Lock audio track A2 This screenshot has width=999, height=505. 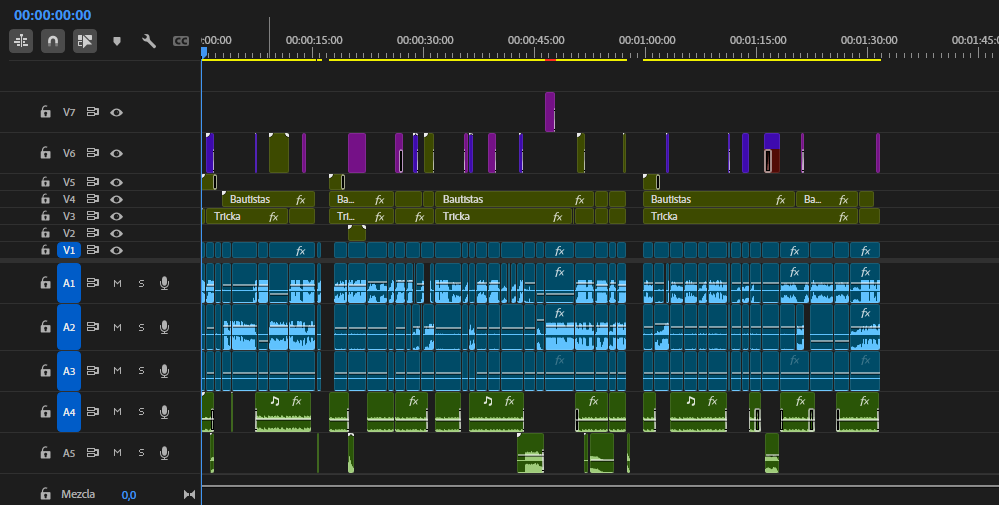(x=45, y=327)
